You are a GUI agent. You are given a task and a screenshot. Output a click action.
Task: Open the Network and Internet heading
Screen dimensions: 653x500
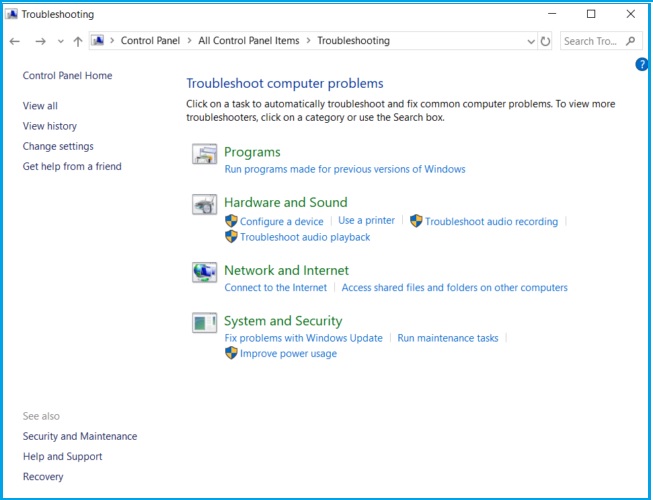coord(287,270)
